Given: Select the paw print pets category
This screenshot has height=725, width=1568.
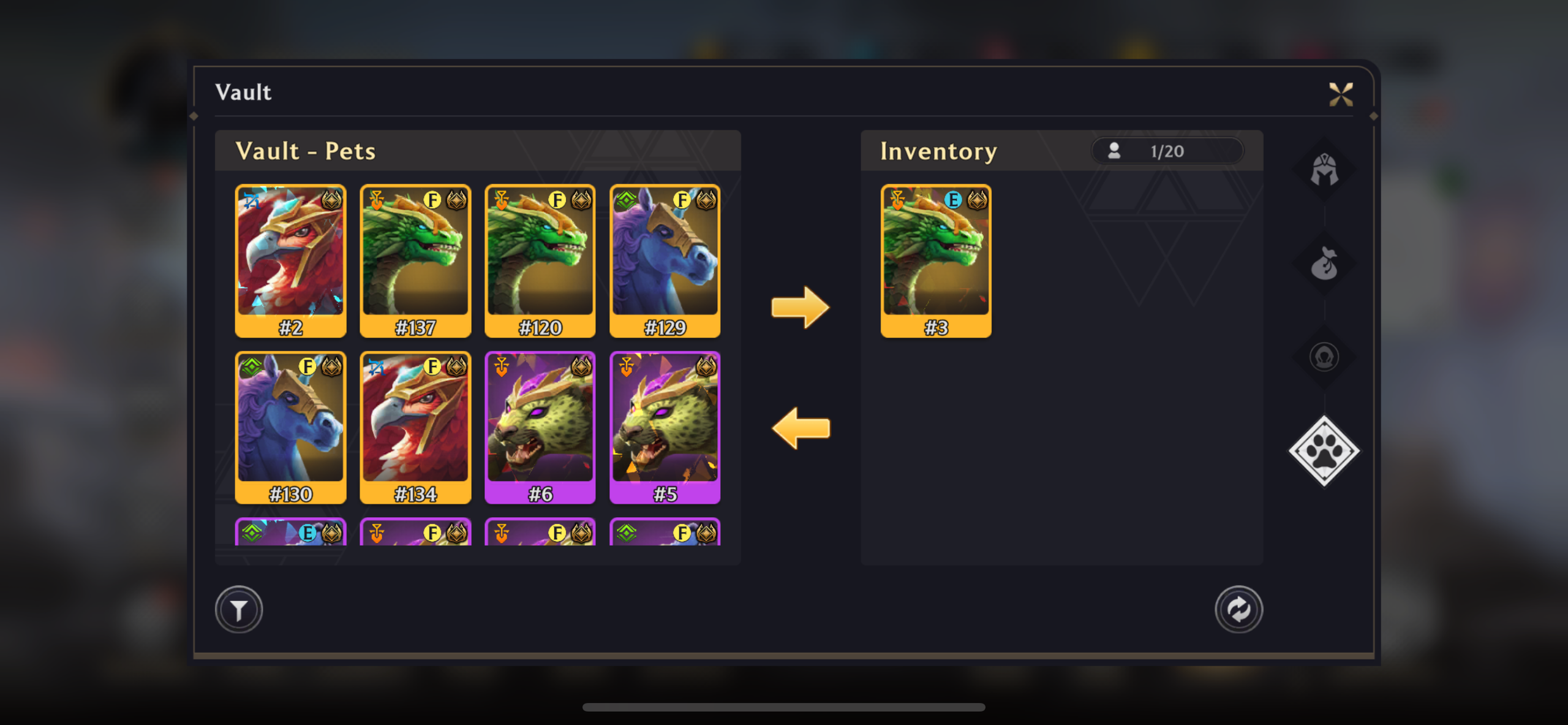Looking at the screenshot, I should [1324, 451].
